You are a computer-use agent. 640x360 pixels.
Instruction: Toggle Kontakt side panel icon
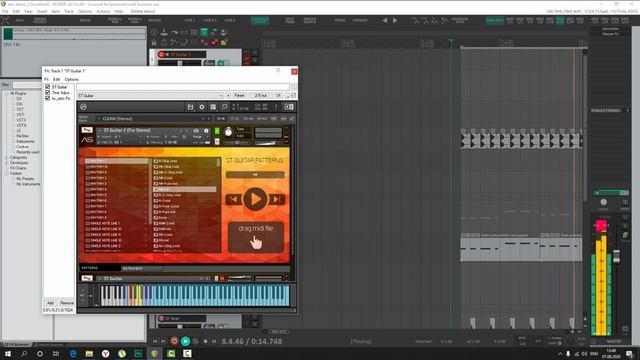[289, 107]
